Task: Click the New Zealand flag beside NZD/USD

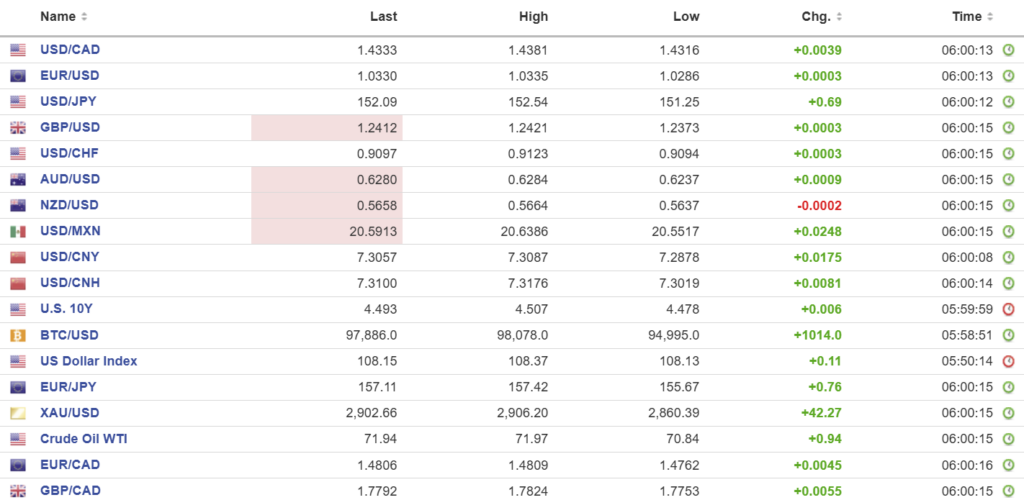Action: pos(18,206)
